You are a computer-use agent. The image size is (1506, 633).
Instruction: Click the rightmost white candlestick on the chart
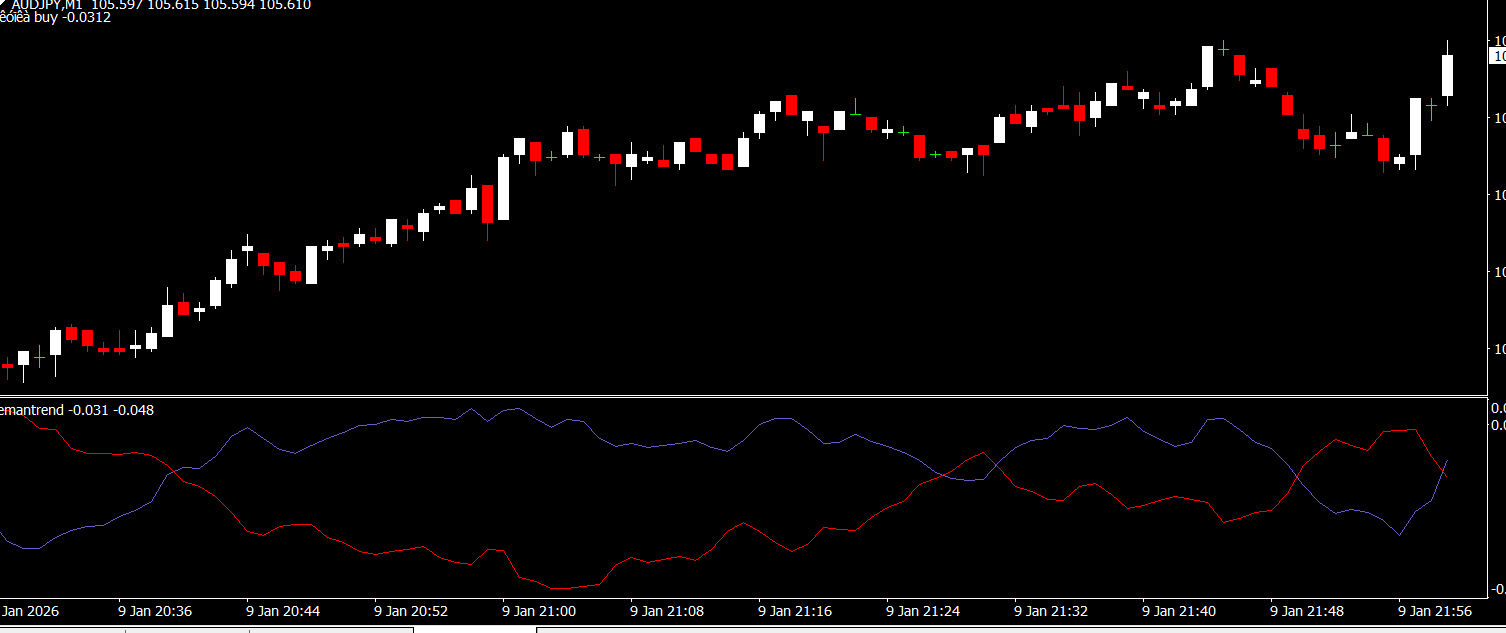click(x=1447, y=75)
